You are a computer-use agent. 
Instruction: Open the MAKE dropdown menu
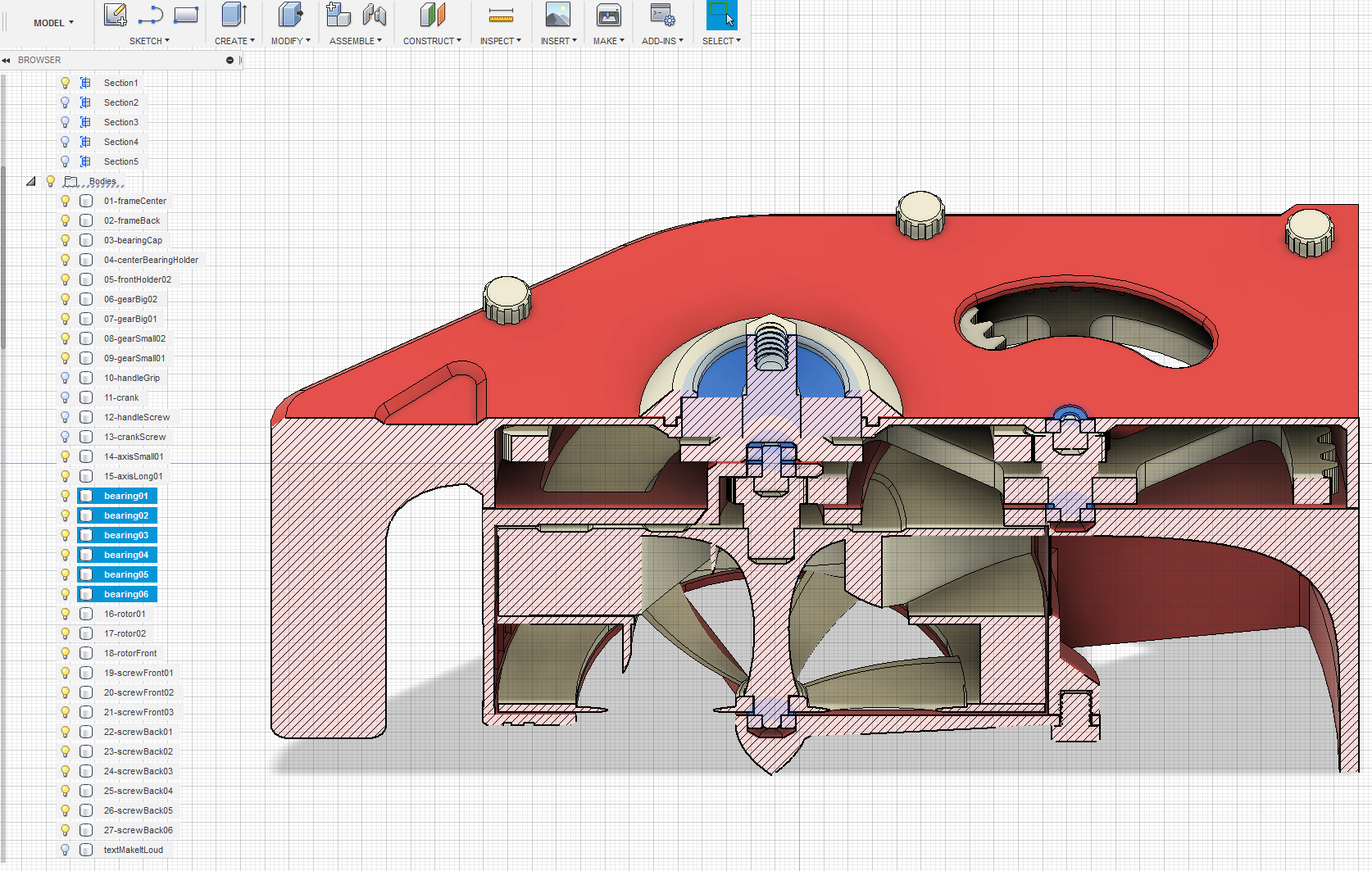pyautogui.click(x=609, y=41)
